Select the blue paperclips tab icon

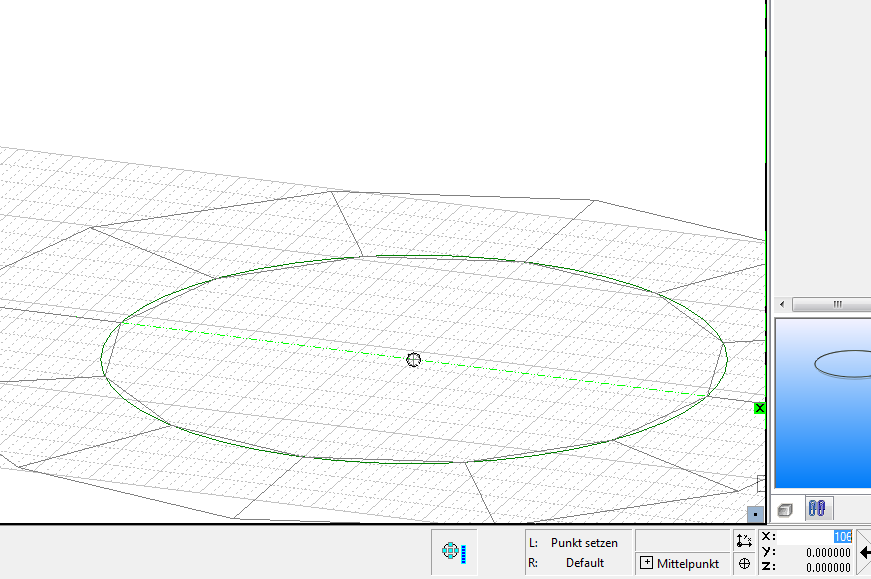point(817,508)
